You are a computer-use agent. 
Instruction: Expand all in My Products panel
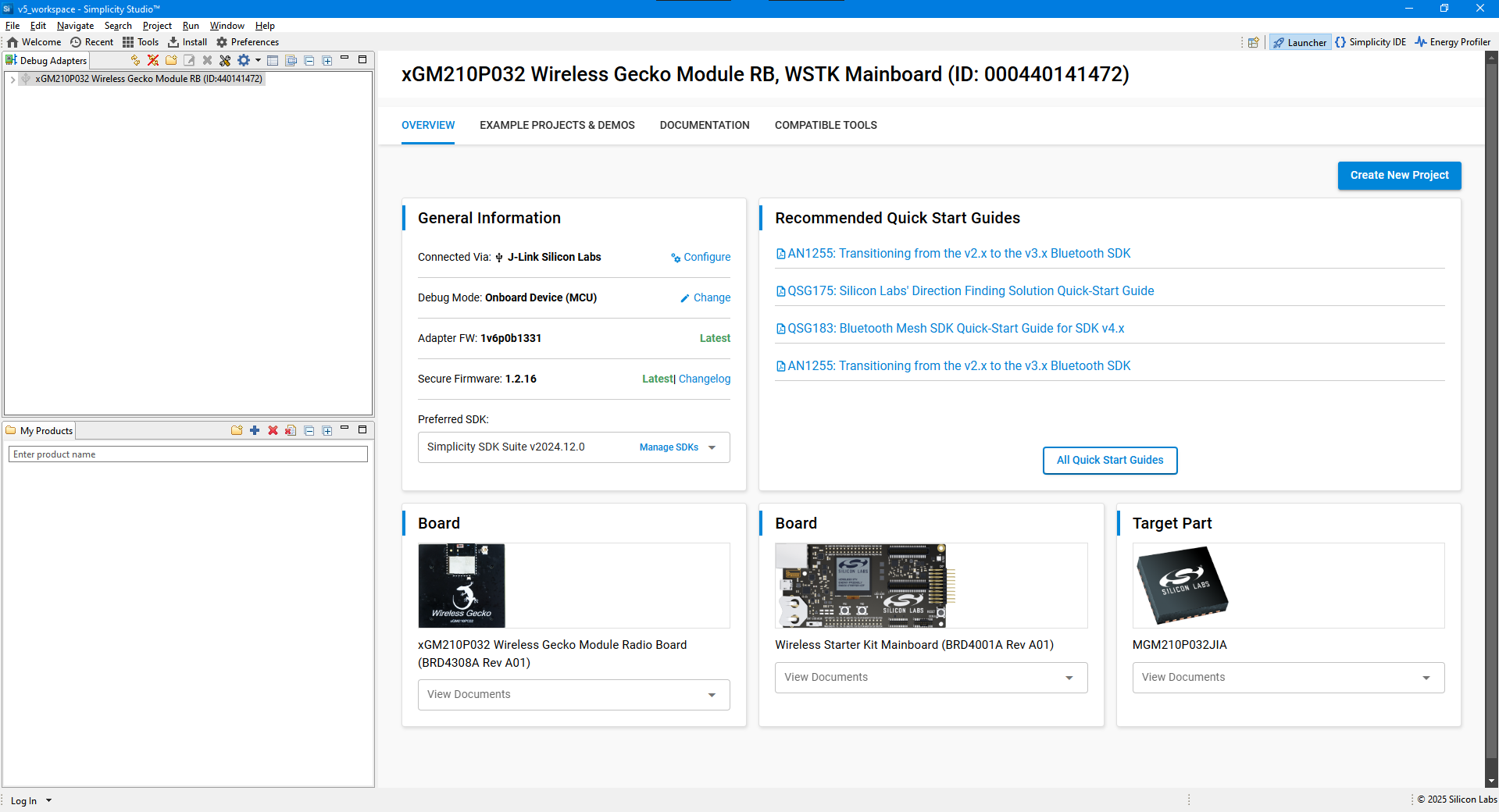(327, 430)
